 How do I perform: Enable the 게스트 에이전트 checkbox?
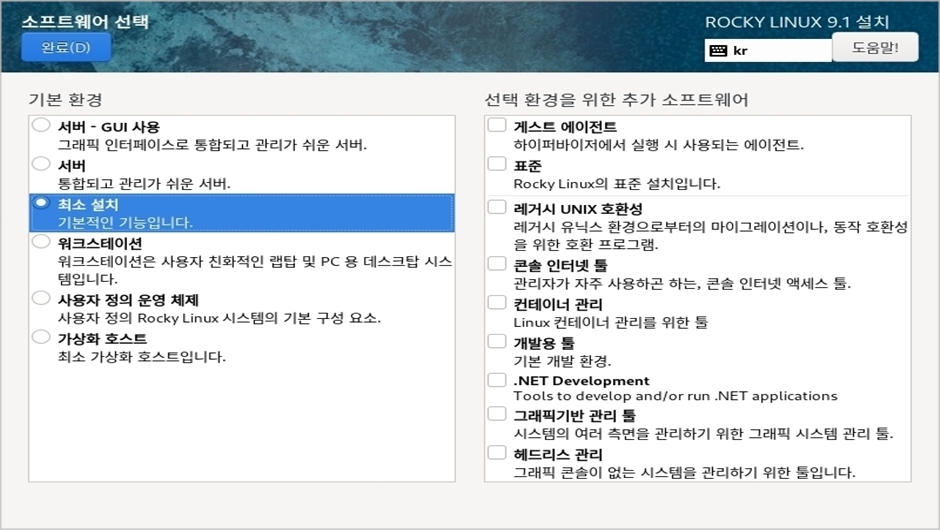(x=497, y=125)
